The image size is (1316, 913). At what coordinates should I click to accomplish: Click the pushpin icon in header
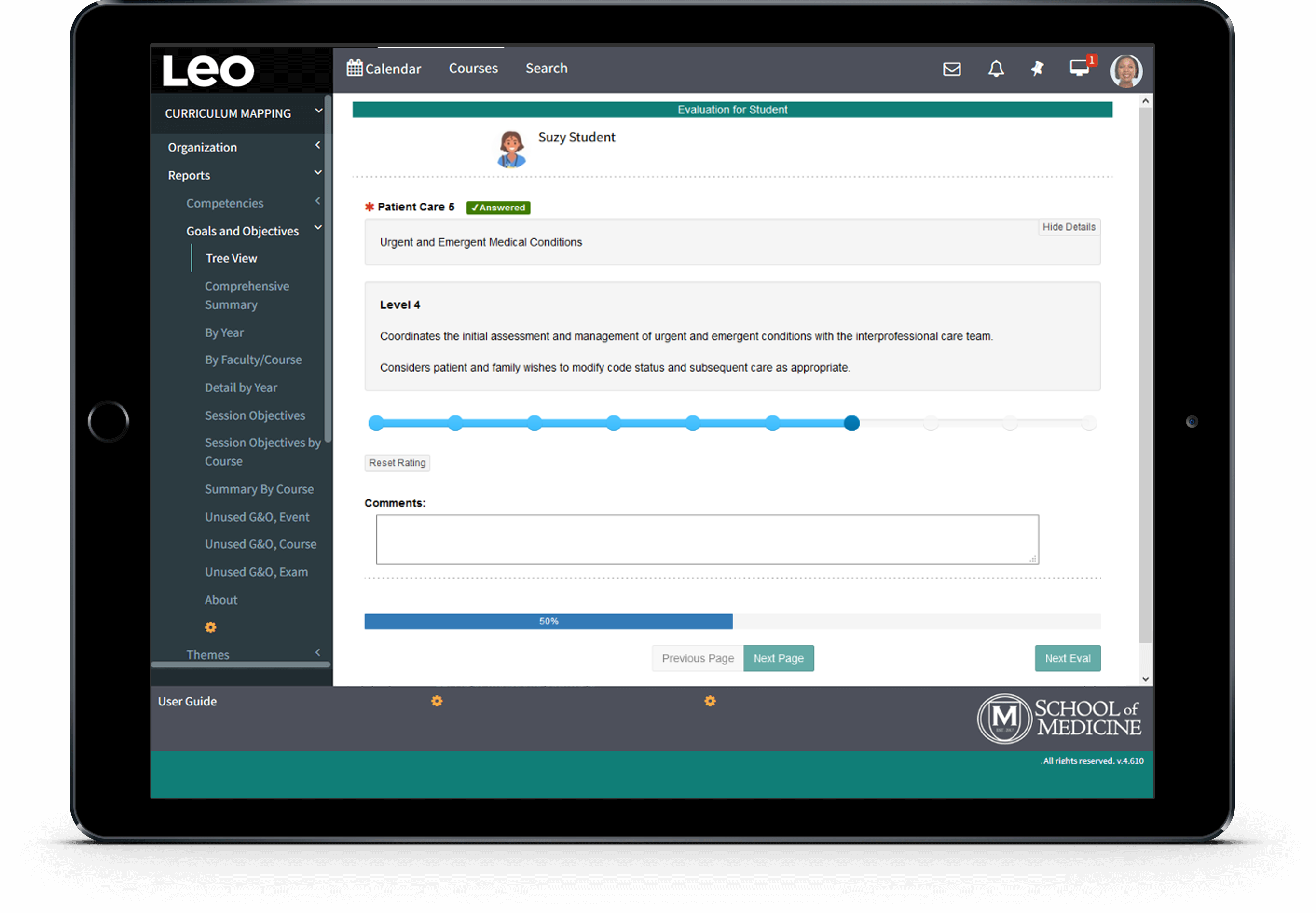point(1037,69)
